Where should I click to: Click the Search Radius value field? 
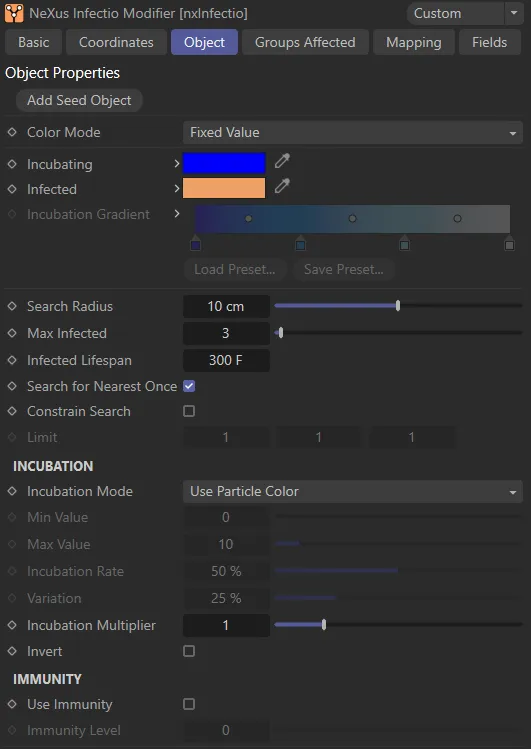226,306
